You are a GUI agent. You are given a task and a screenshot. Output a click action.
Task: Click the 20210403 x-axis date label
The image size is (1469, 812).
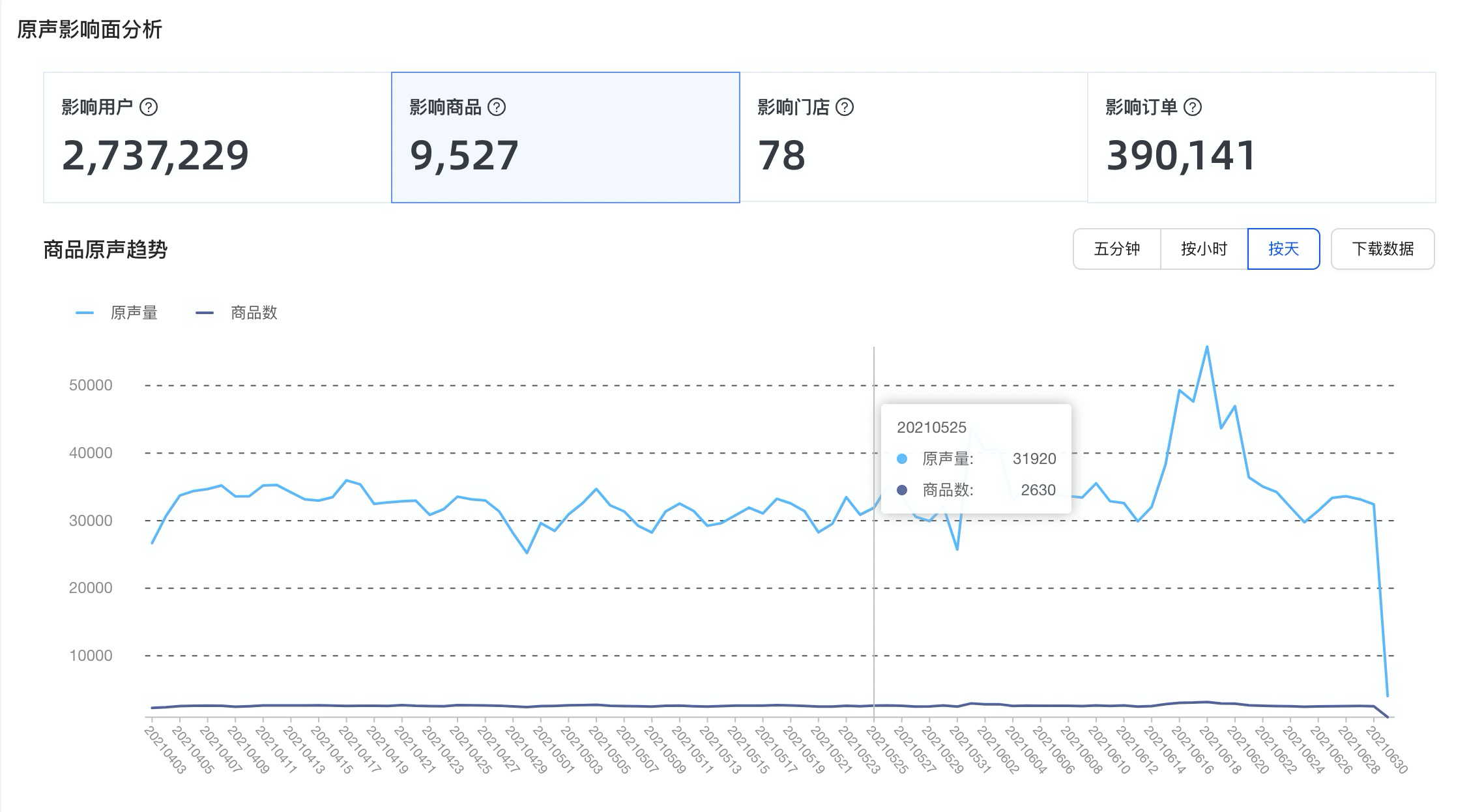165,750
